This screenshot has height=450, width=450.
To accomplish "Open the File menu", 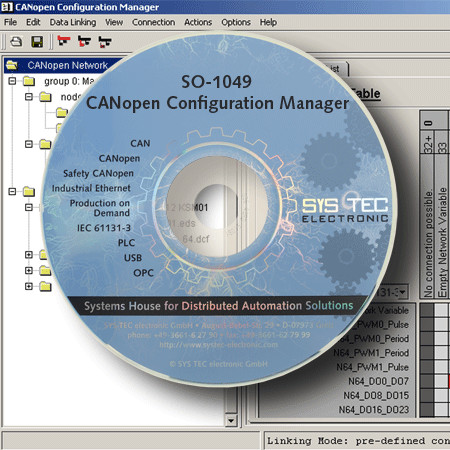I will [x=10, y=22].
